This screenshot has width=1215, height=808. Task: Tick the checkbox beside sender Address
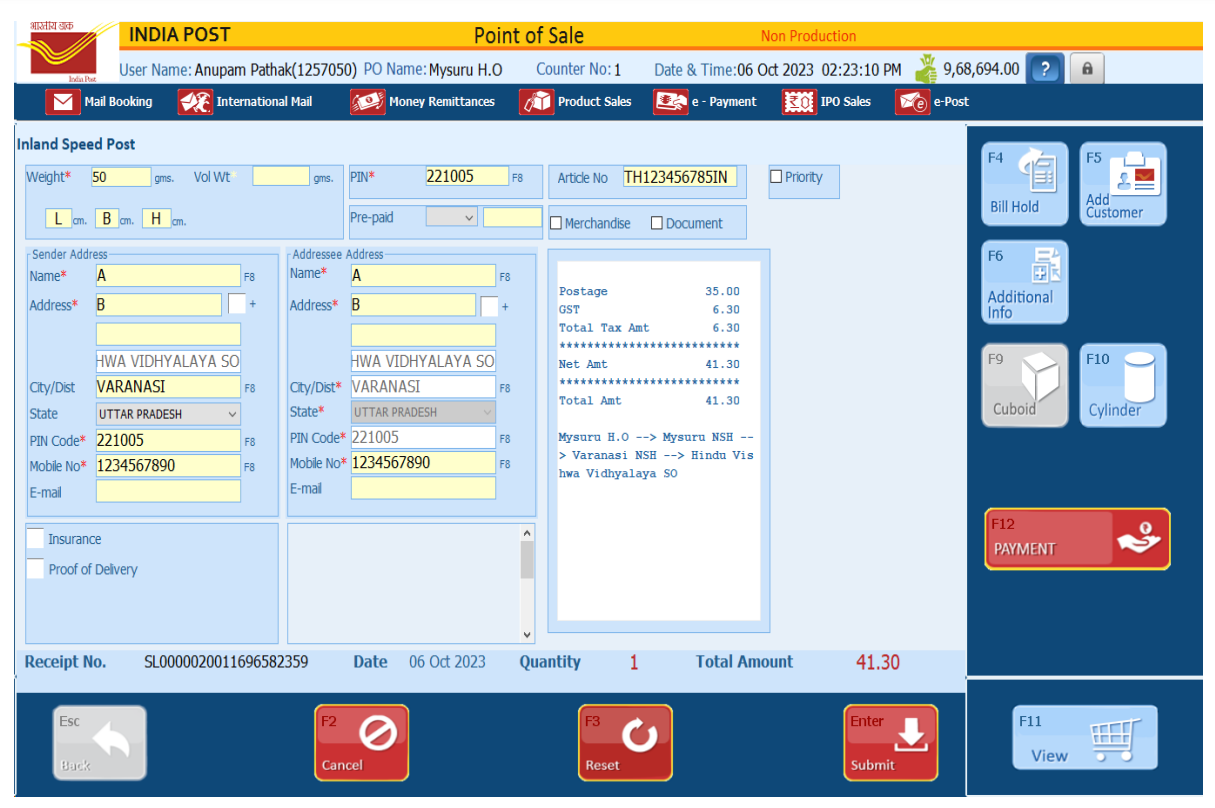pos(237,304)
